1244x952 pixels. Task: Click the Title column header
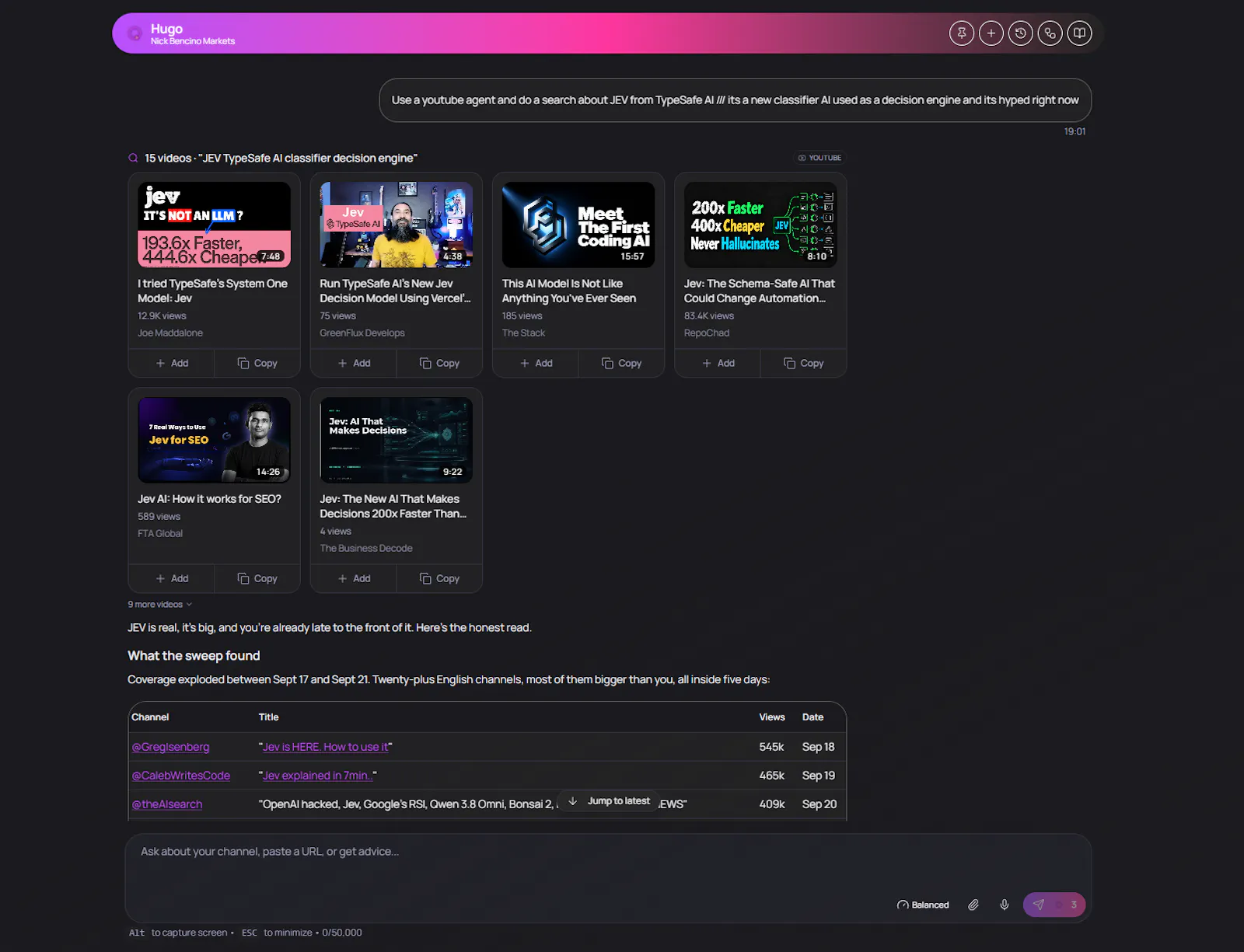(x=268, y=717)
